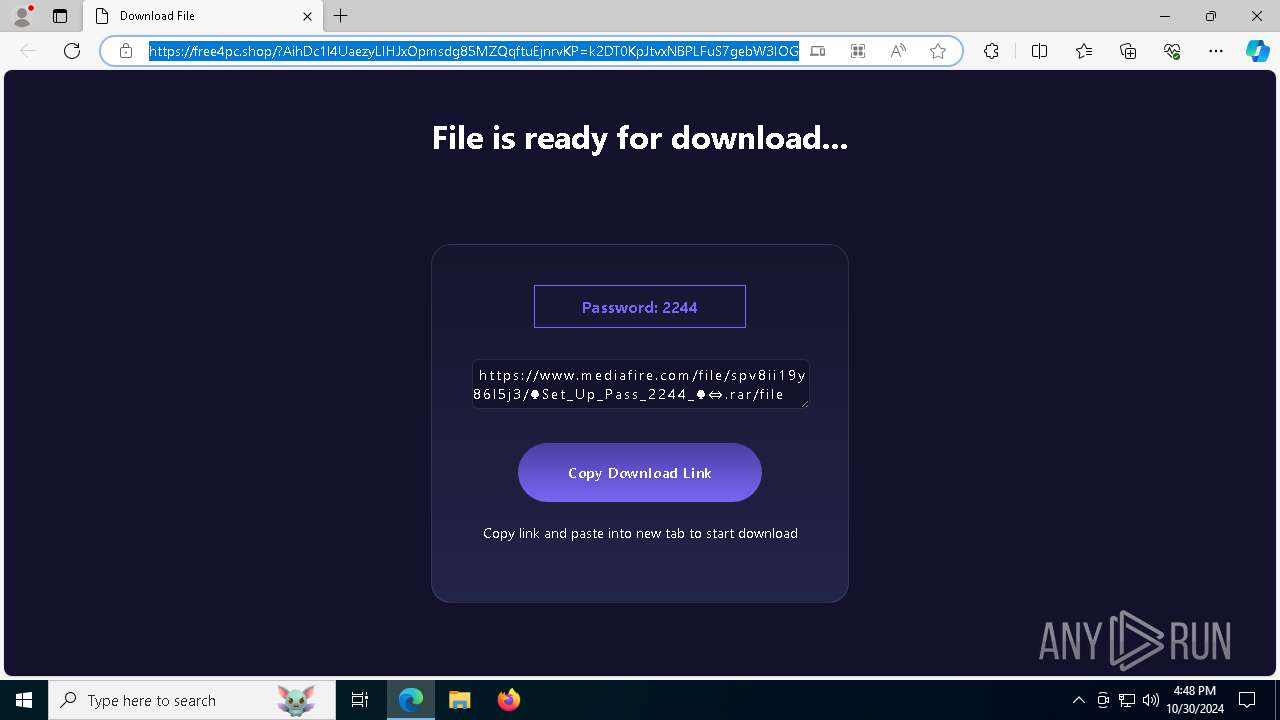Open Firefox from taskbar
Image resolution: width=1280 pixels, height=720 pixels.
[x=508, y=700]
